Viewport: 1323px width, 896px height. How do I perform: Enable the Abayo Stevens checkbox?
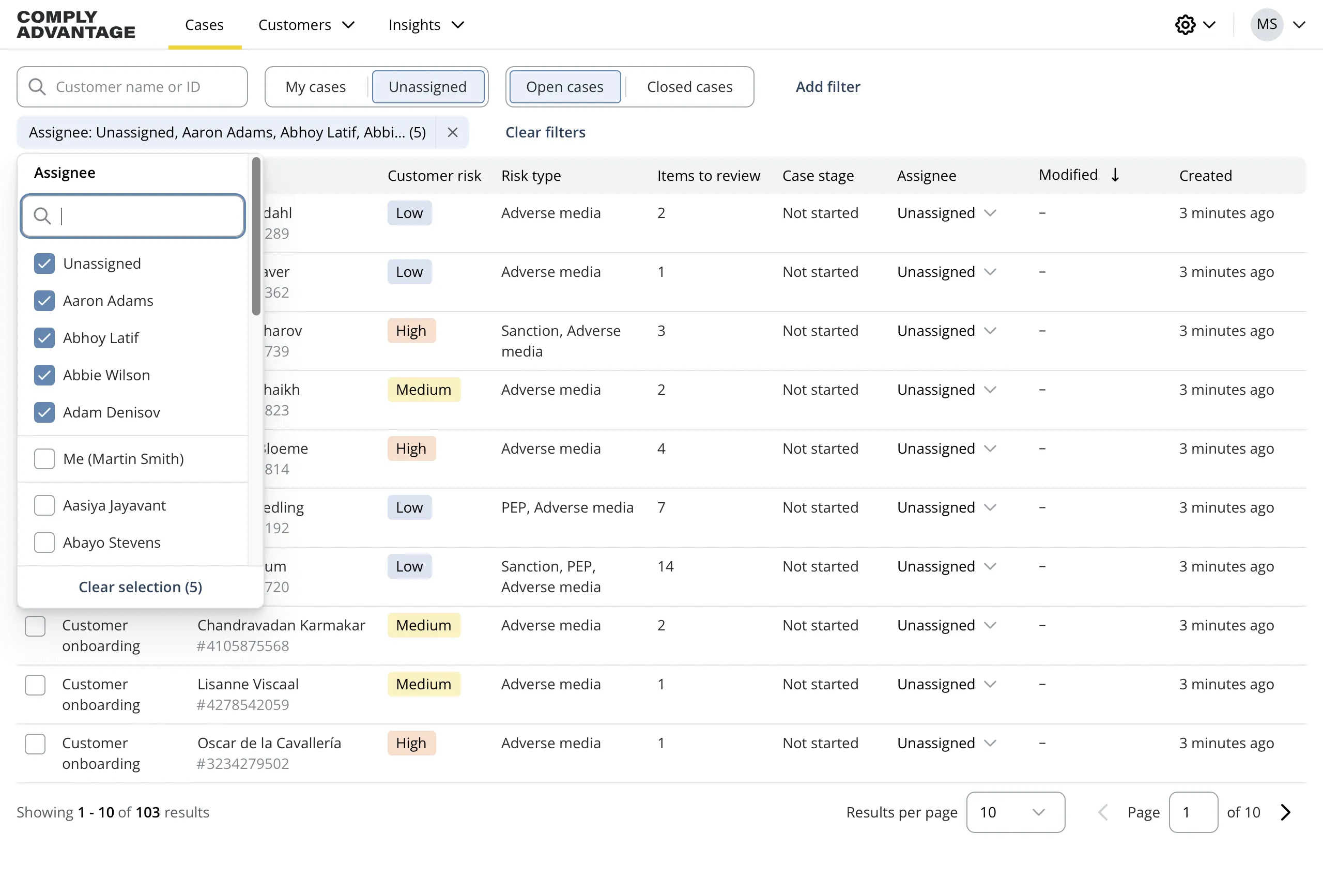44,543
